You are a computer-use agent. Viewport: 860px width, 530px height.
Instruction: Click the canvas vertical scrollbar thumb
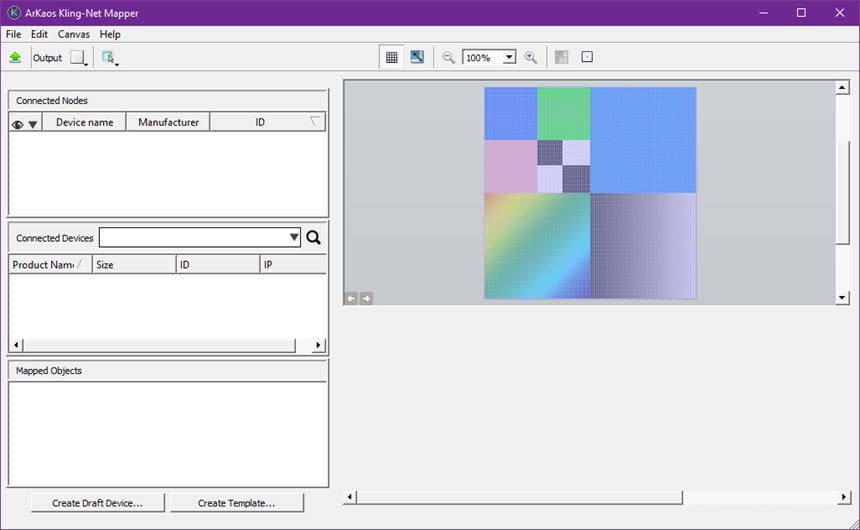842,193
